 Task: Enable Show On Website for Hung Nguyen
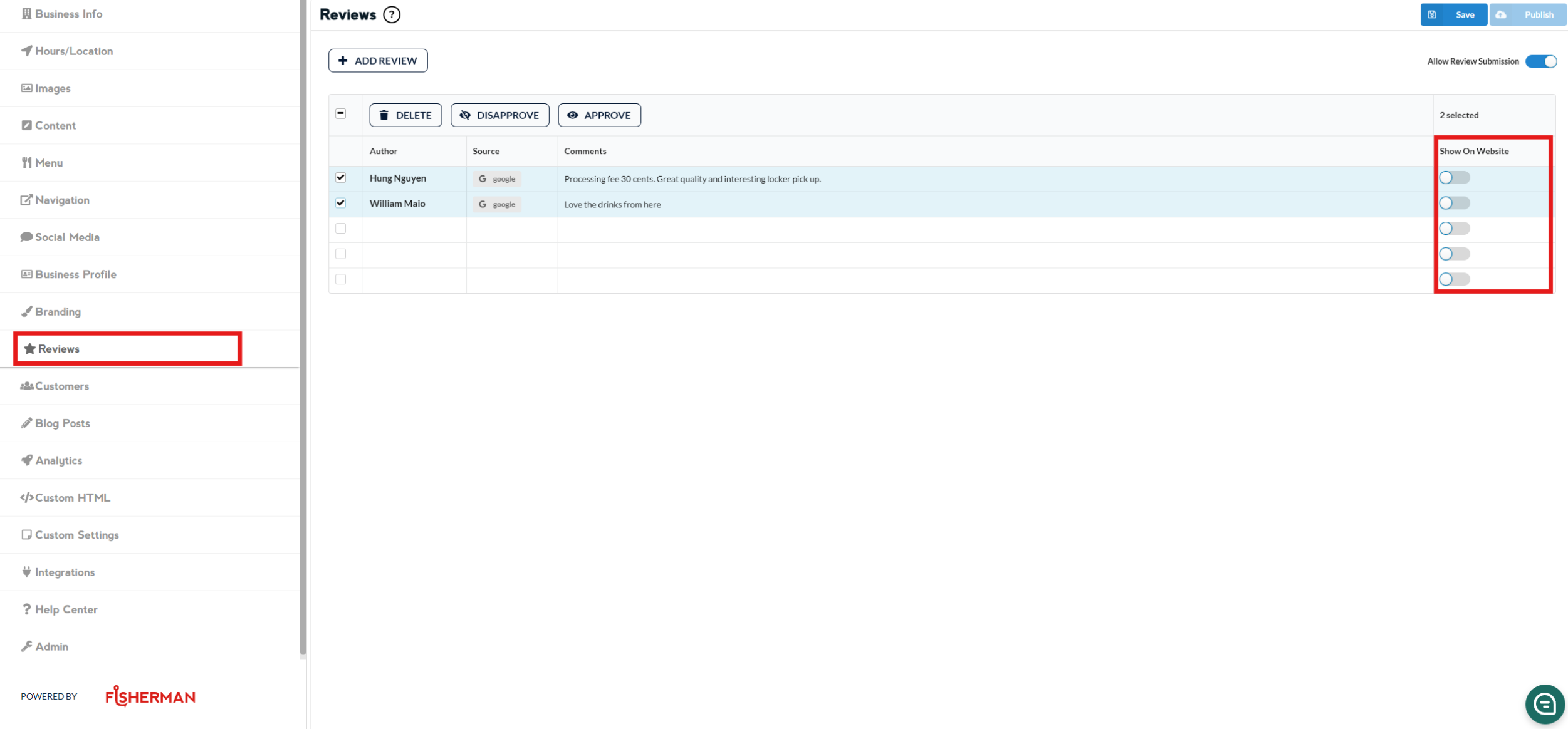1454,178
